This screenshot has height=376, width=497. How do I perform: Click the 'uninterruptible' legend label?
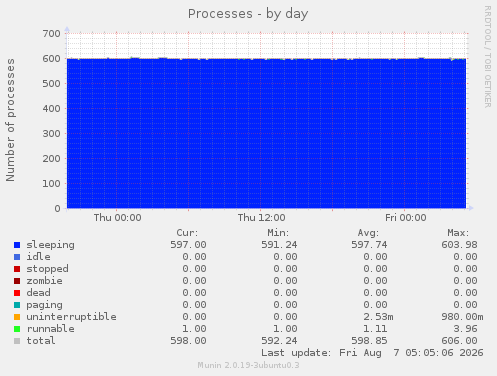click(x=72, y=317)
